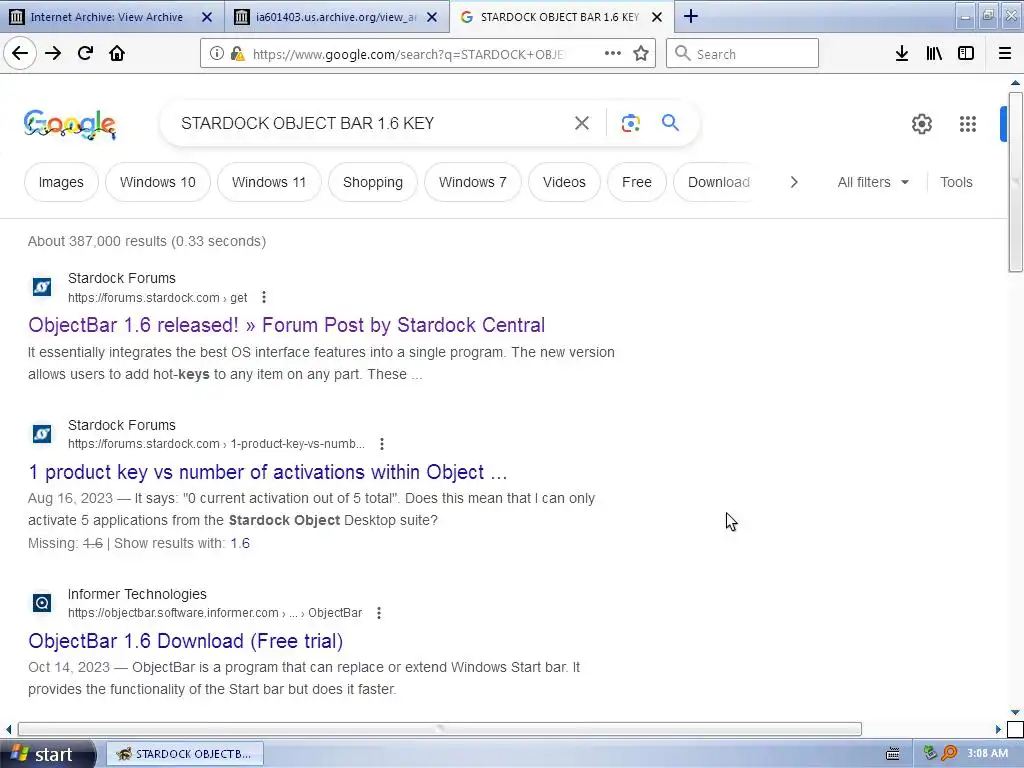Apply the Free filter chip
1024x768 pixels.
[637, 182]
